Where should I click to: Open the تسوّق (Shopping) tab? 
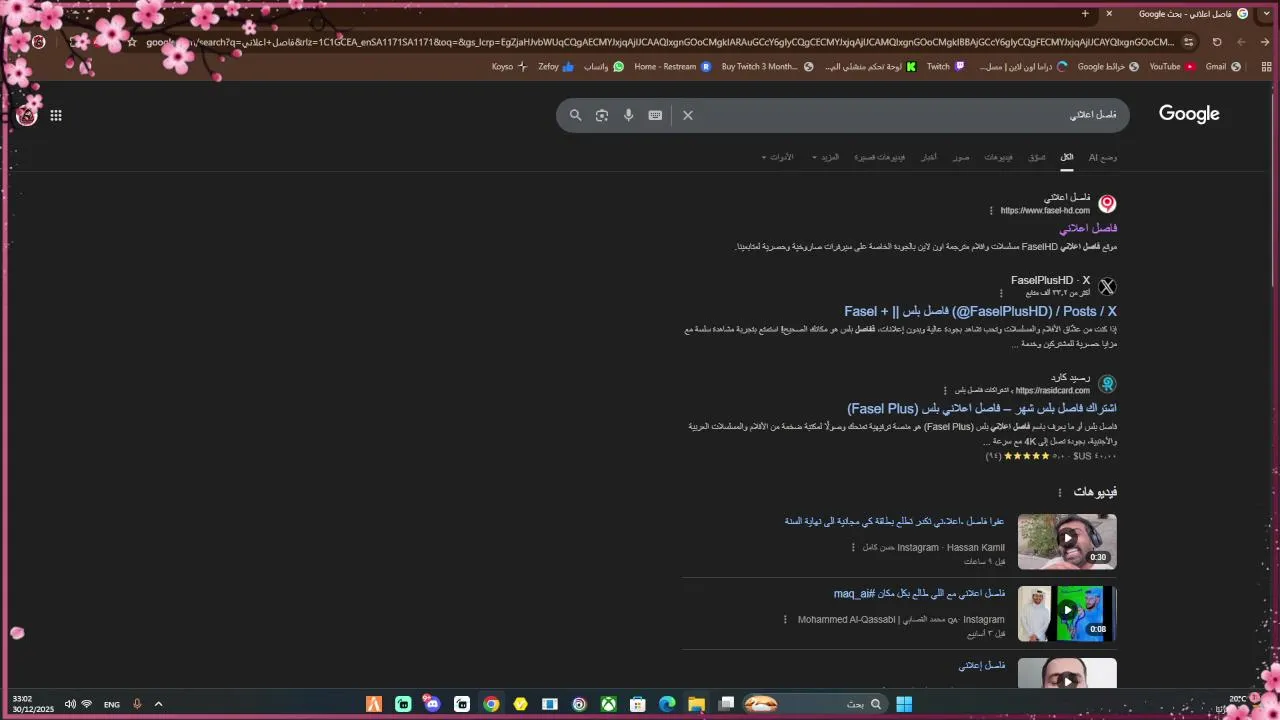click(1037, 157)
